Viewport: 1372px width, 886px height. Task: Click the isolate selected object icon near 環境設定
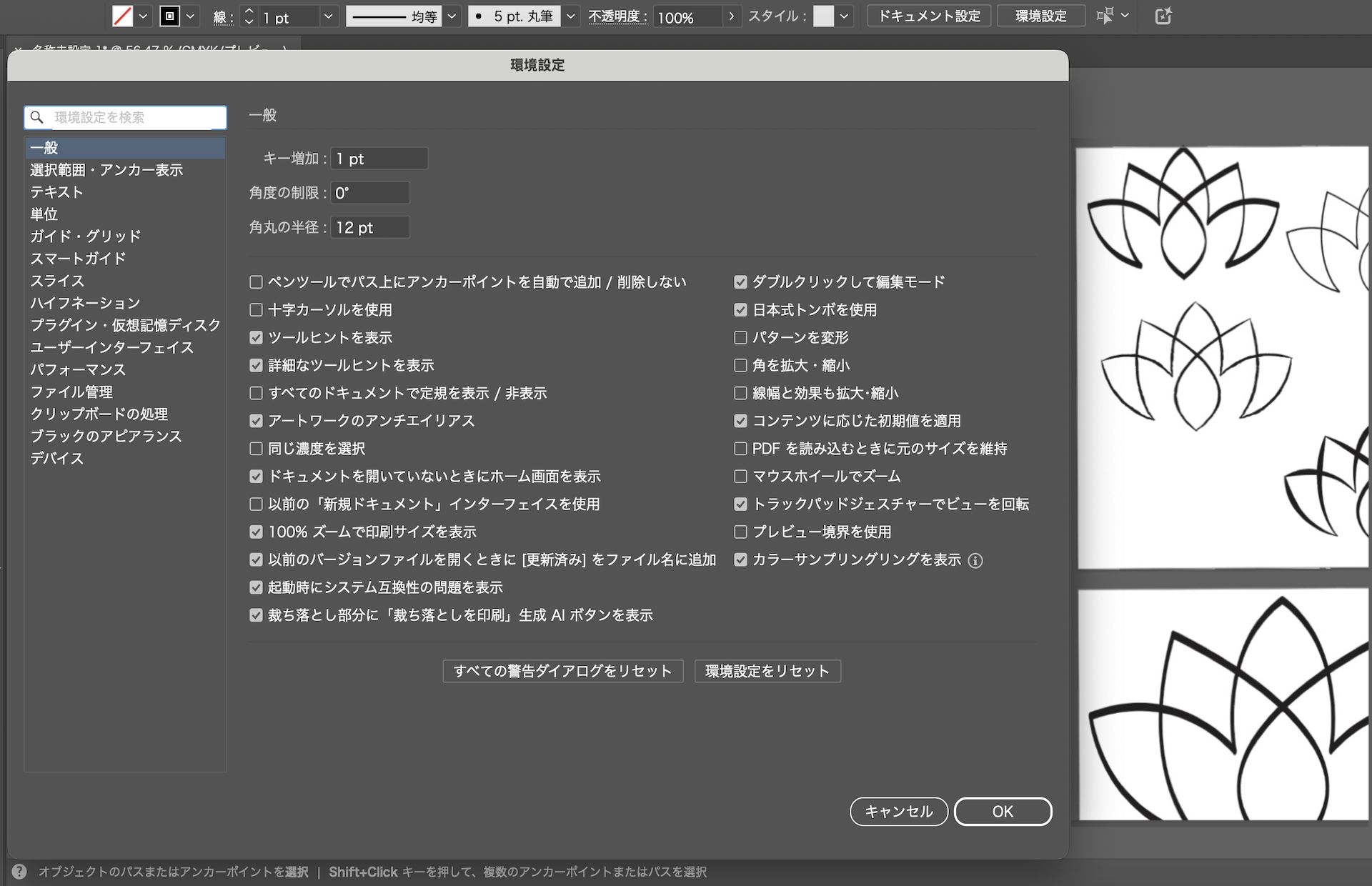click(1105, 16)
